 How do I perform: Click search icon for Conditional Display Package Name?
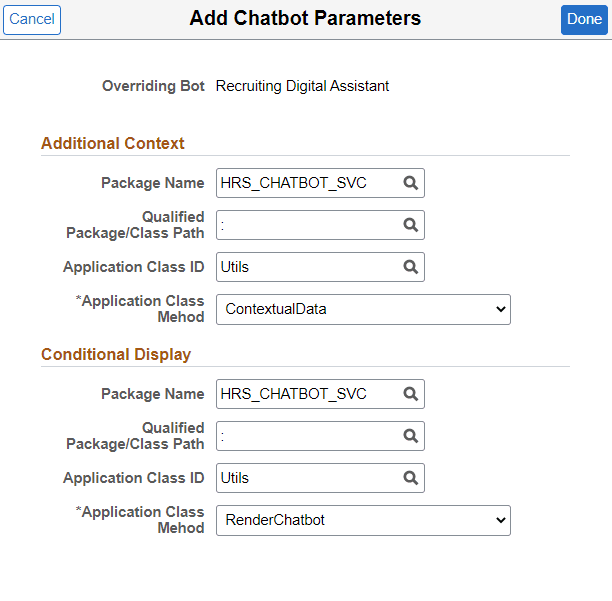(x=410, y=394)
